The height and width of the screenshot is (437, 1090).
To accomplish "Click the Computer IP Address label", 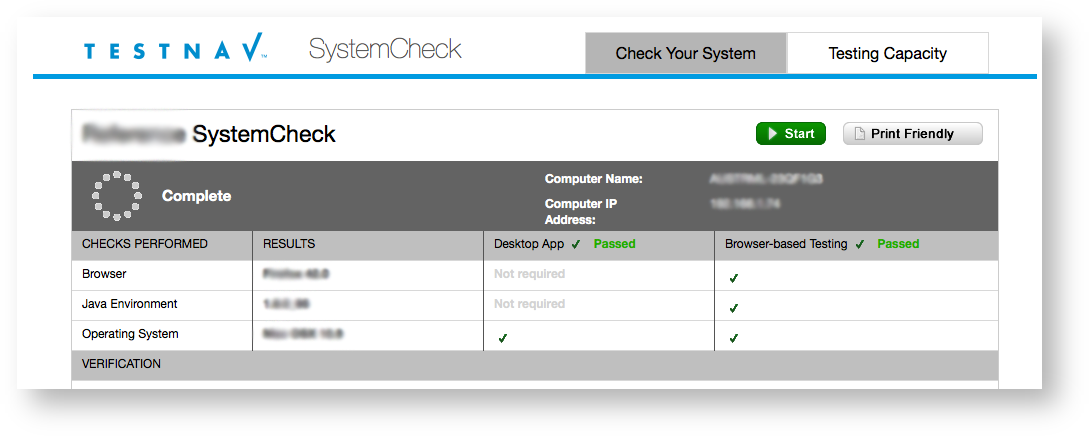I will [x=581, y=212].
